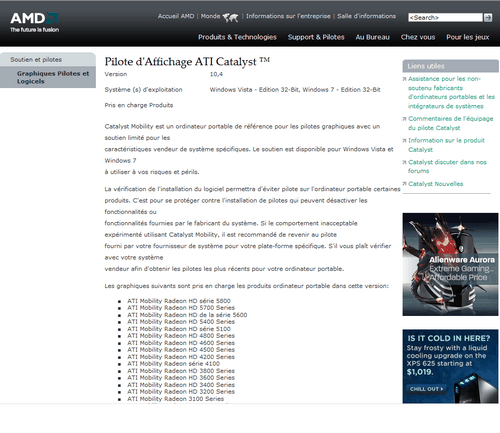The width and height of the screenshot is (500, 433).
Task: Open the Pour les jeux menu
Action: click(x=468, y=37)
